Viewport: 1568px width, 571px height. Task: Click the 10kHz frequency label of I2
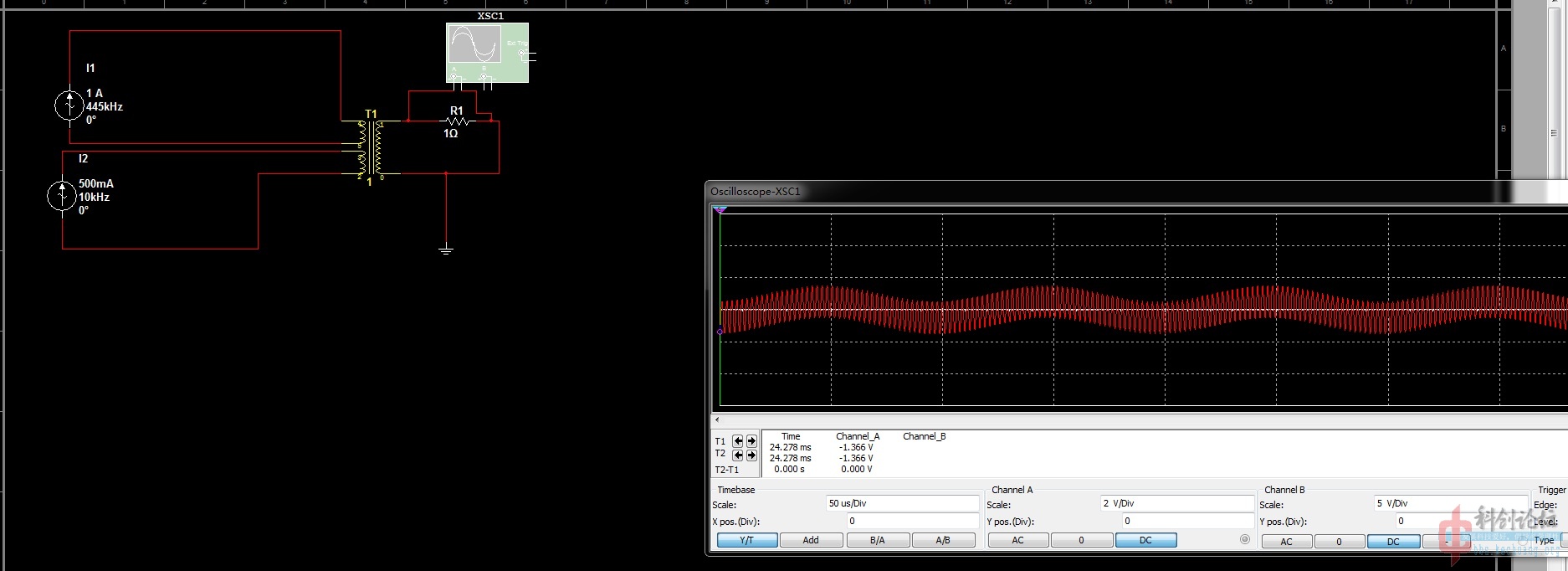coord(94,197)
